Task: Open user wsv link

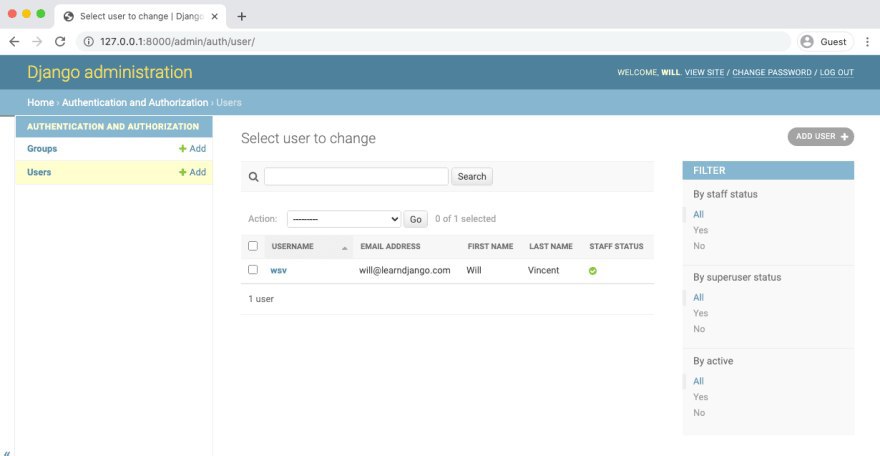Action: 278,270
